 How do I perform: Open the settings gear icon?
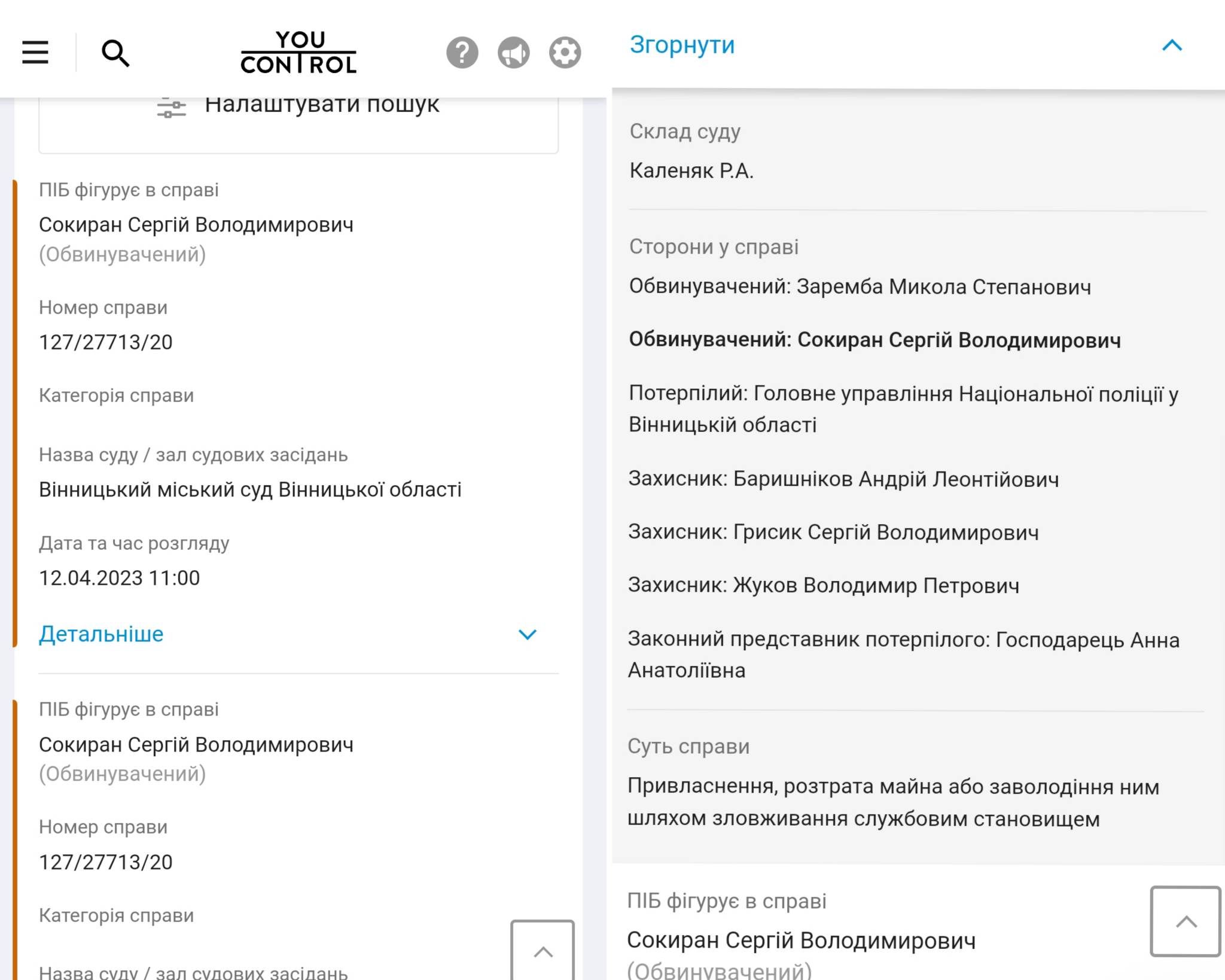563,53
